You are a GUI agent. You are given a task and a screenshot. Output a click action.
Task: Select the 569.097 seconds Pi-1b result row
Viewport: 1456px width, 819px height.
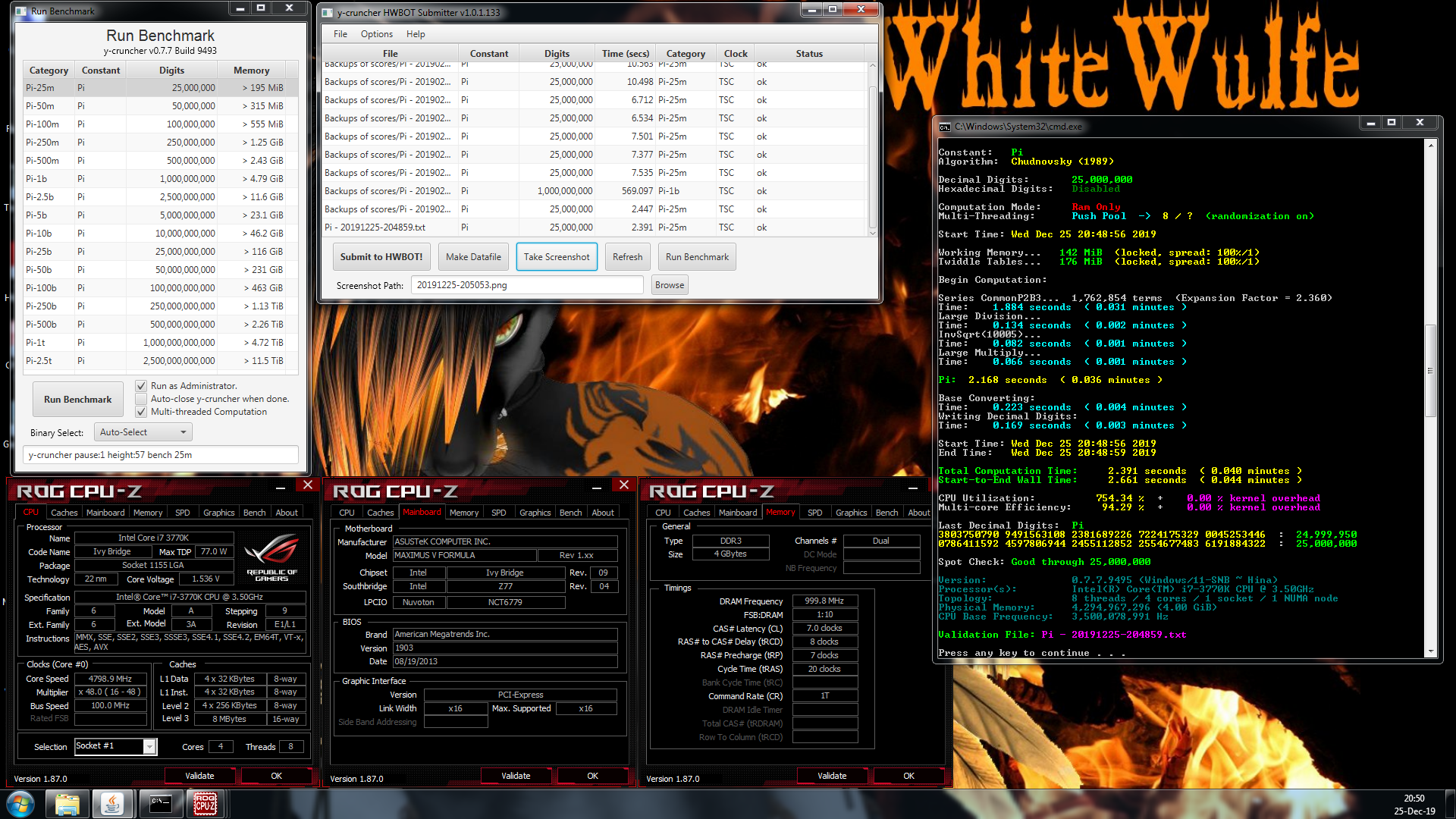[594, 191]
